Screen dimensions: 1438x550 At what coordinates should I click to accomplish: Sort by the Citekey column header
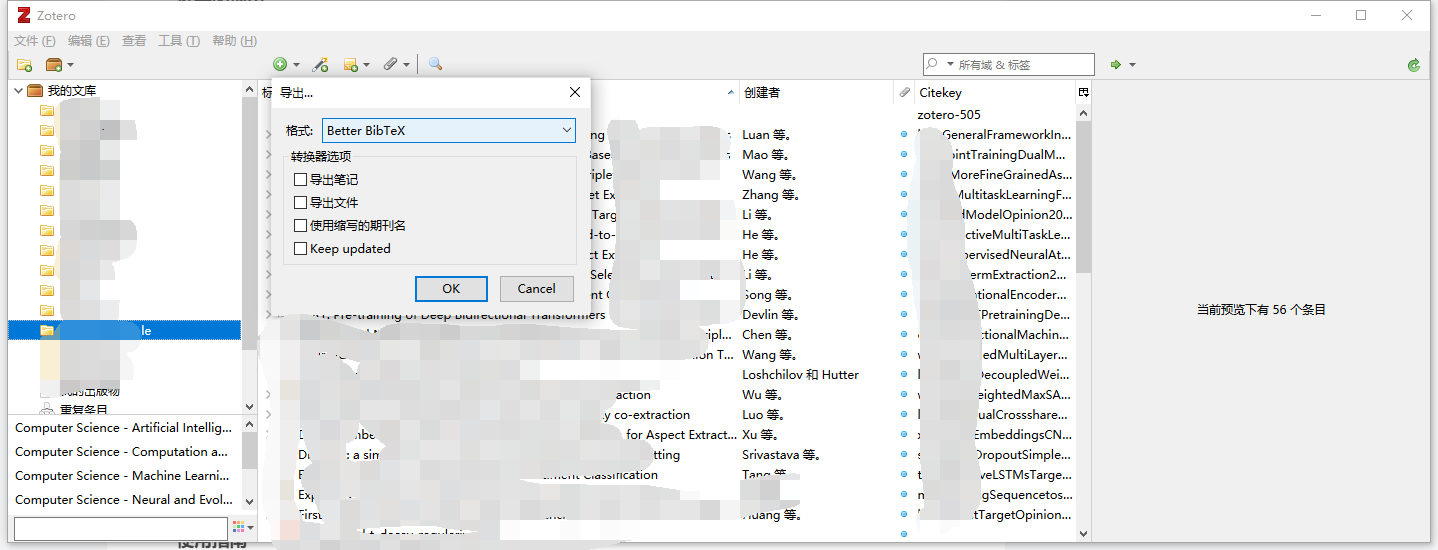(x=995, y=92)
